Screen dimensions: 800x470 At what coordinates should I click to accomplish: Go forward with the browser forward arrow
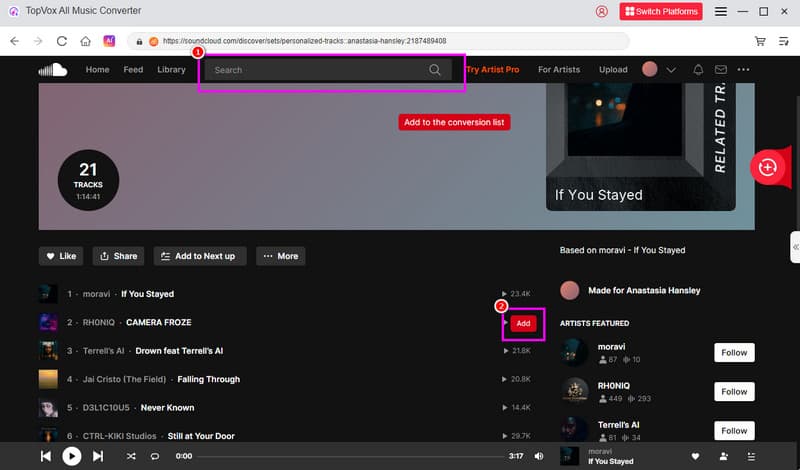[x=38, y=41]
